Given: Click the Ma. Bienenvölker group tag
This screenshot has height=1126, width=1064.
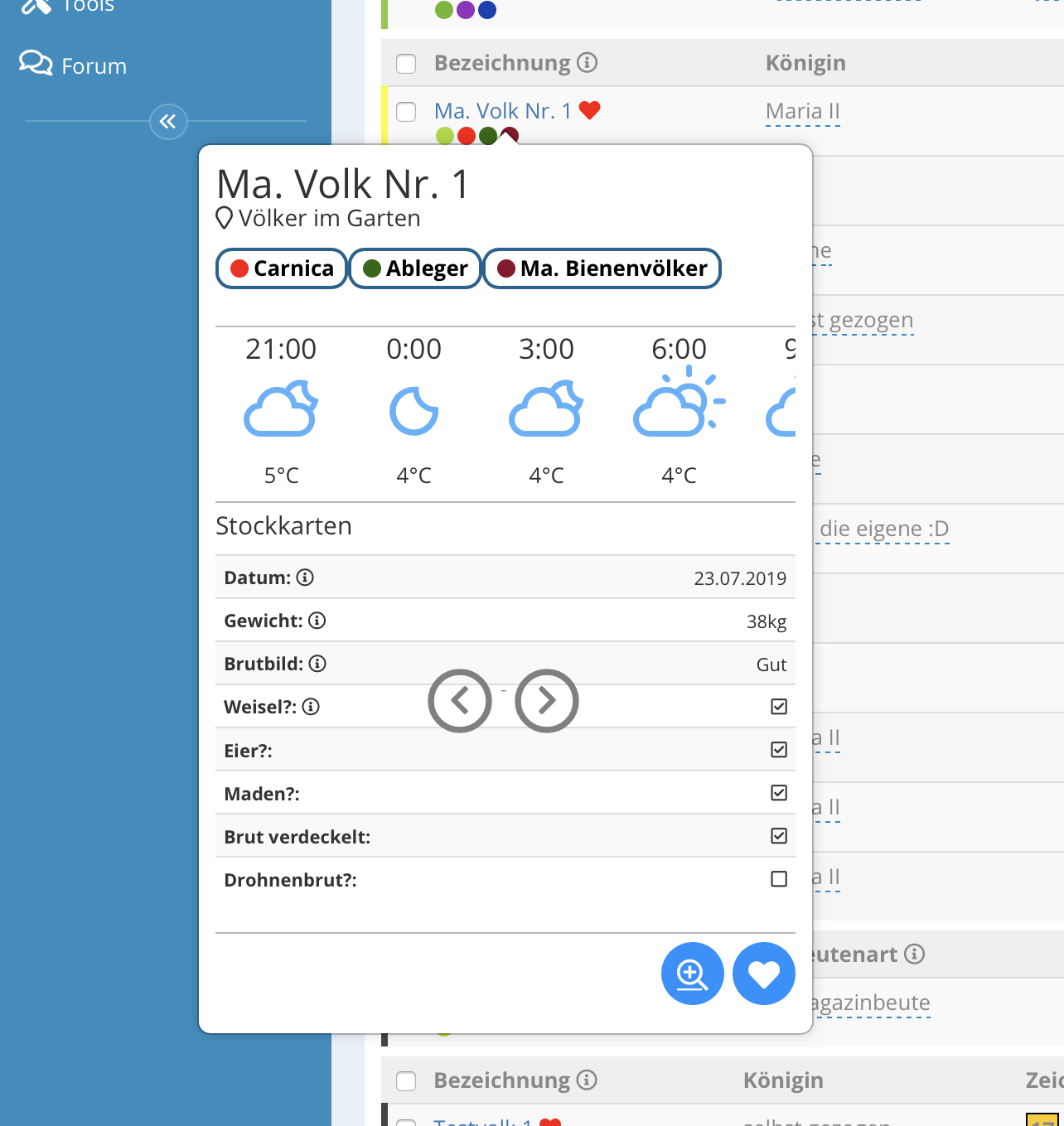Looking at the screenshot, I should point(602,268).
